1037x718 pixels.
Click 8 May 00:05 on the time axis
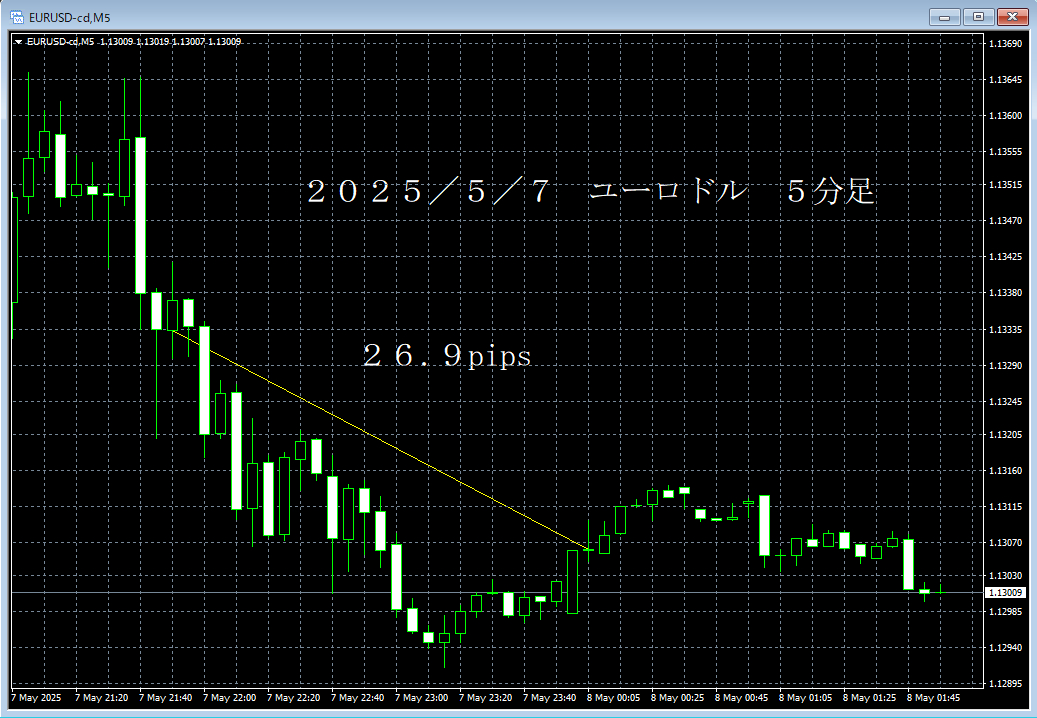pyautogui.click(x=613, y=698)
